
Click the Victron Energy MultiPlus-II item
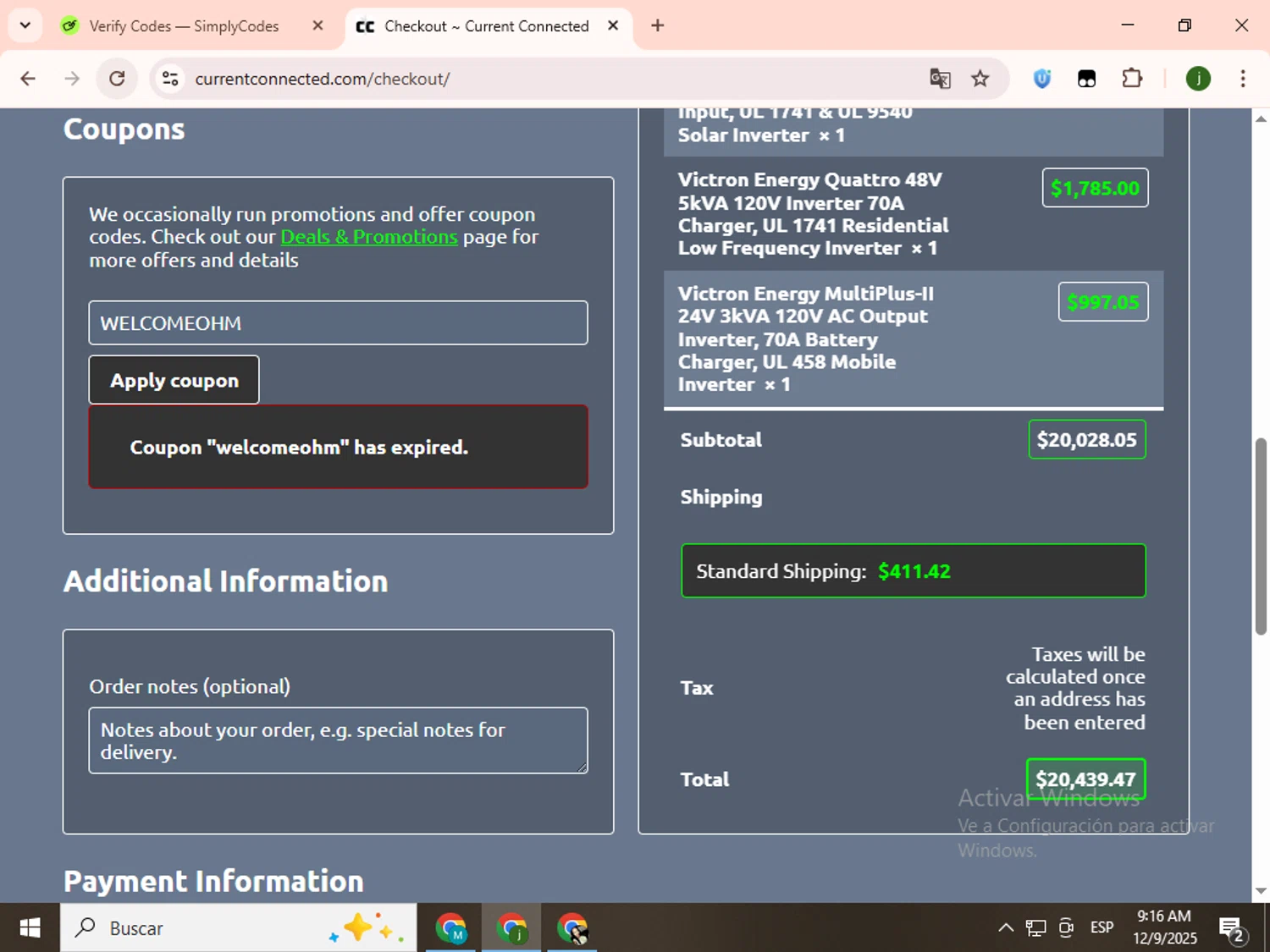click(x=805, y=339)
